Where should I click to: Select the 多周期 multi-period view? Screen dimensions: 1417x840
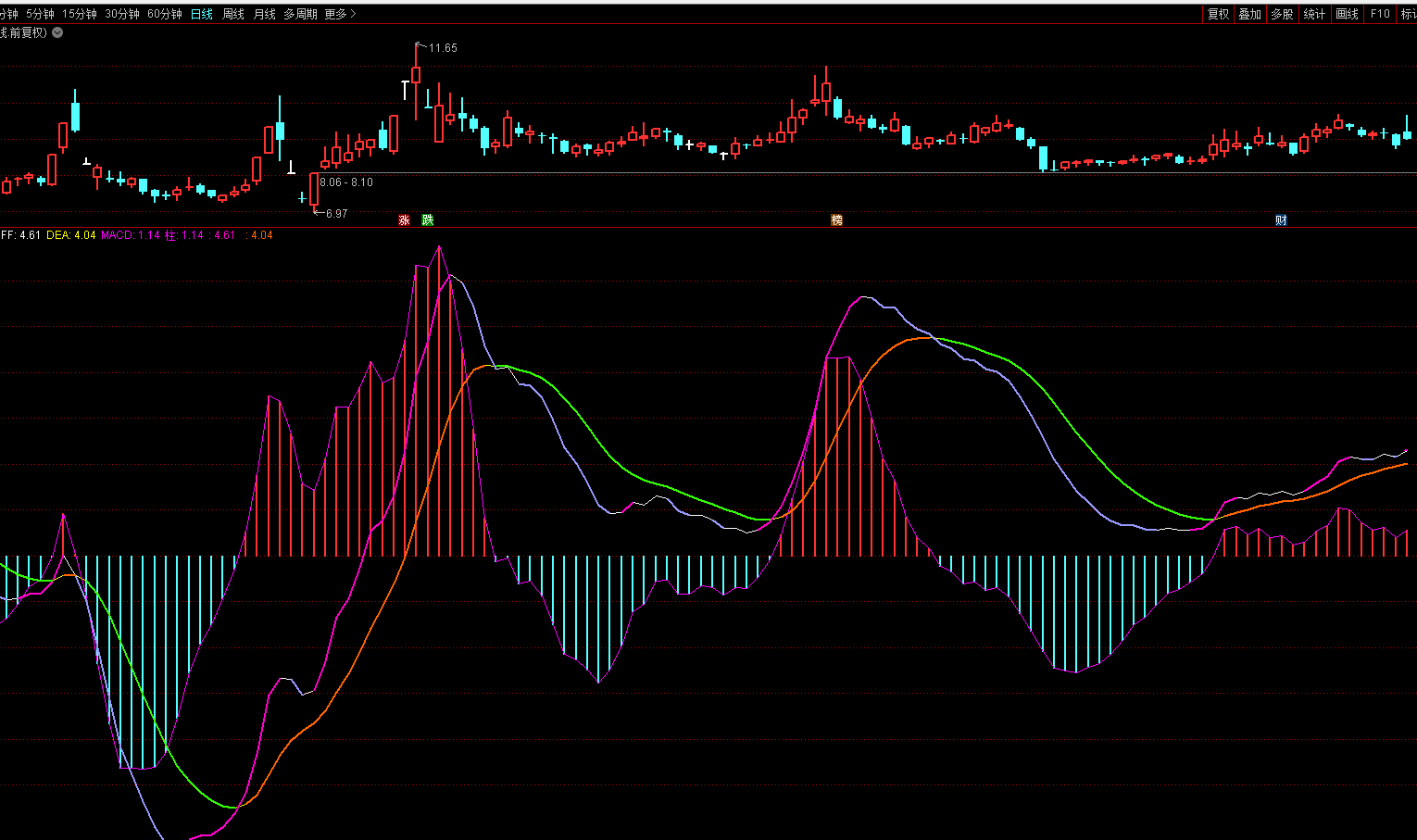(300, 14)
